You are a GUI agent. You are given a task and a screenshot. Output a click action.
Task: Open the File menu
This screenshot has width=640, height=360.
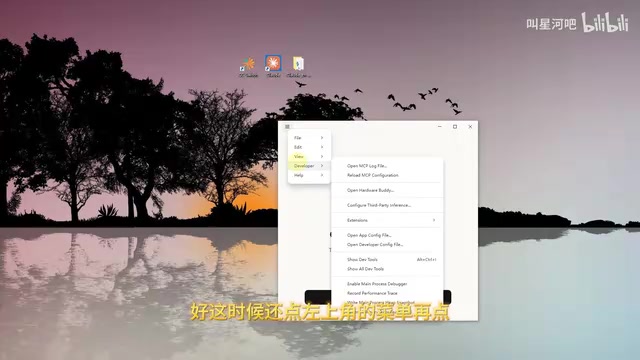tap(309, 138)
